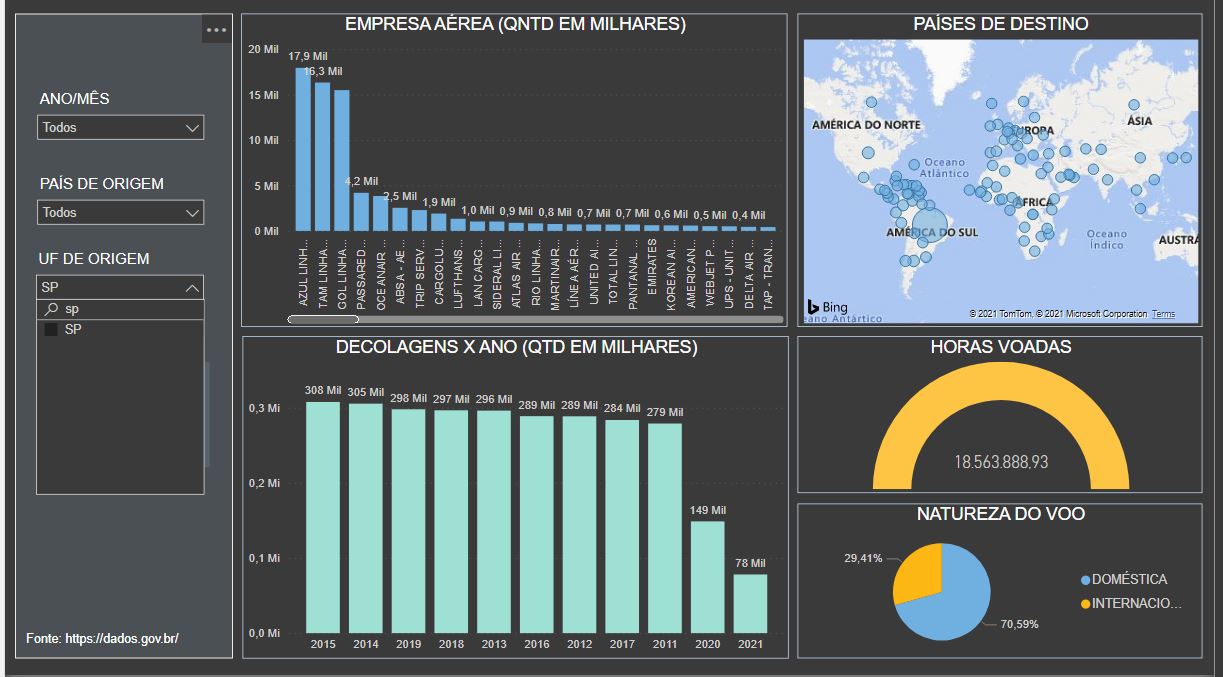This screenshot has height=677, width=1223.
Task: Click the DOMÉSTICA legend marker
Action: pos(1086,580)
